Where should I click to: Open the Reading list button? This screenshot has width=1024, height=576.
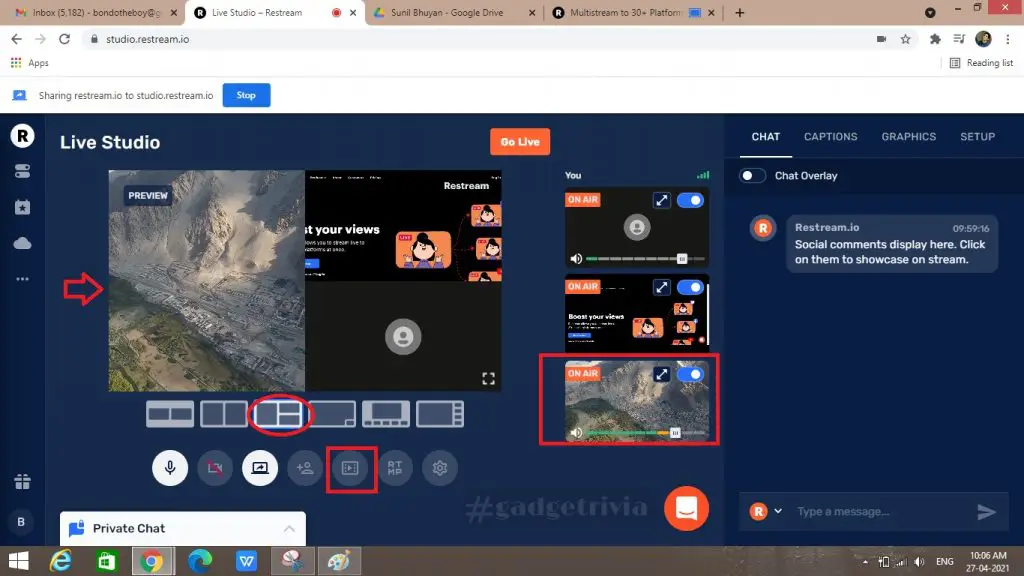981,63
